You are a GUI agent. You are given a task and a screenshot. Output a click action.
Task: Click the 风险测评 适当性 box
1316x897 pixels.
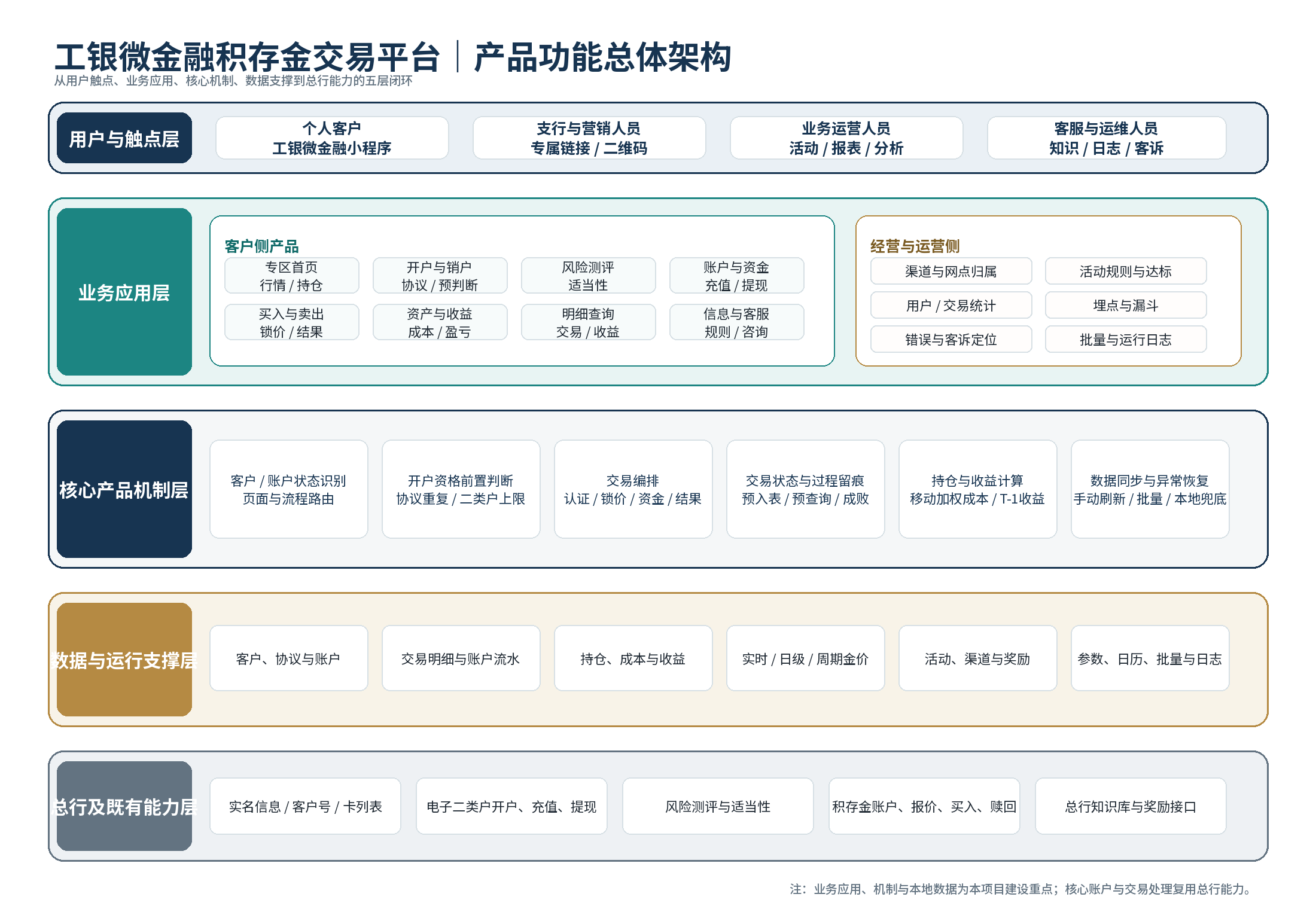click(589, 276)
